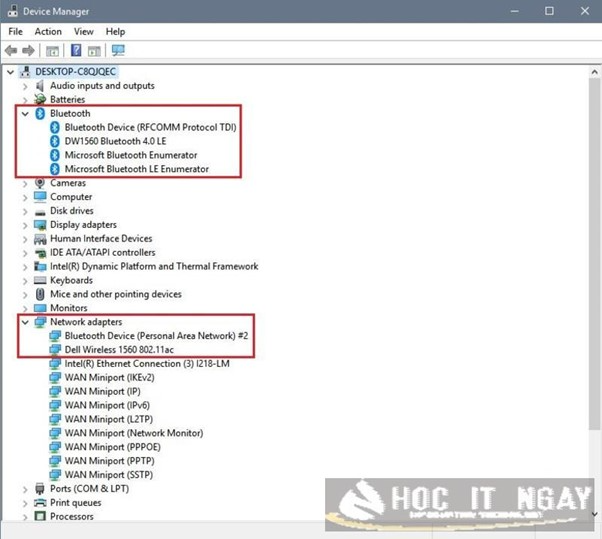Select WAN Miniport (L2TP)
This screenshot has width=602, height=539.
pos(109,419)
